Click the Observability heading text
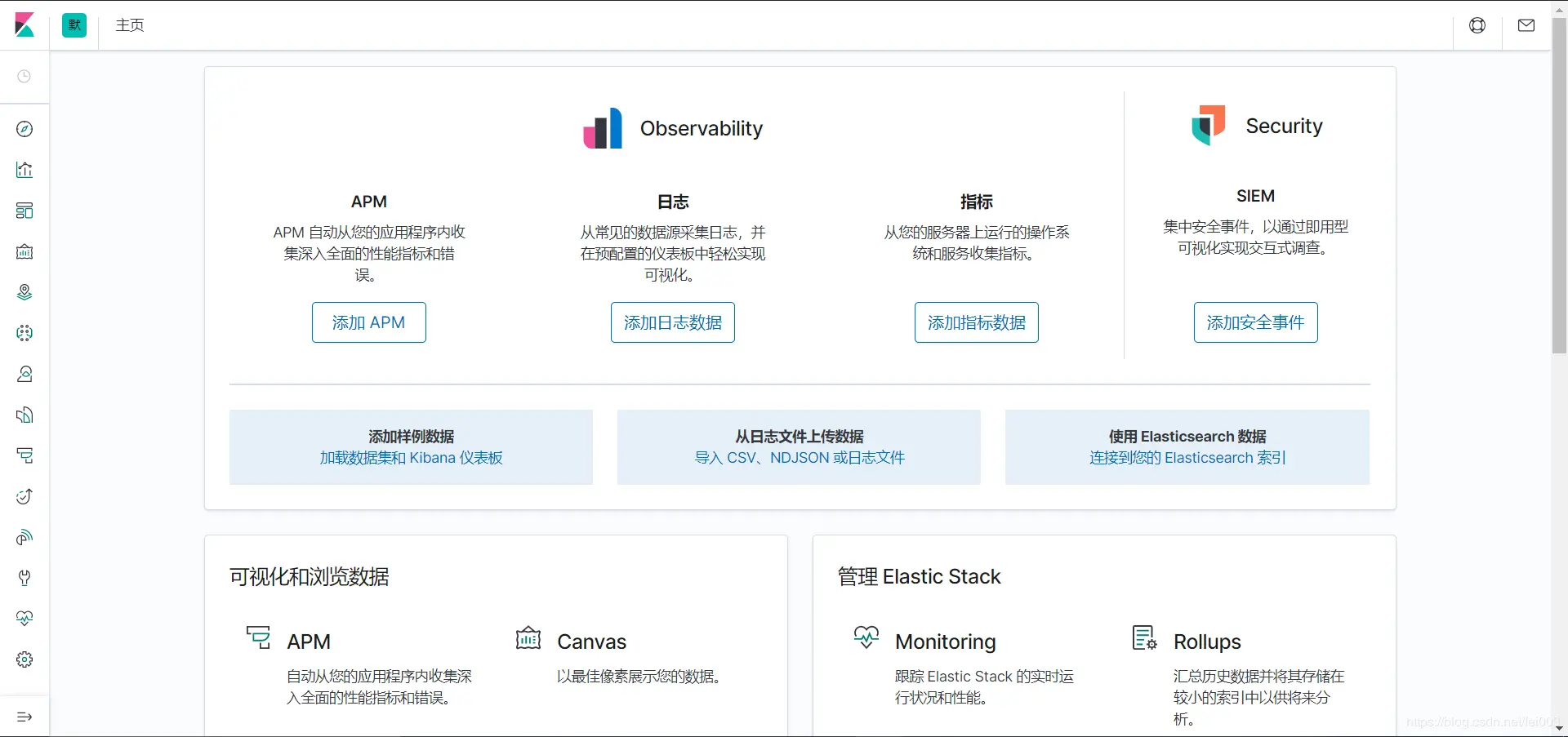Image resolution: width=1568 pixels, height=737 pixels. point(702,128)
